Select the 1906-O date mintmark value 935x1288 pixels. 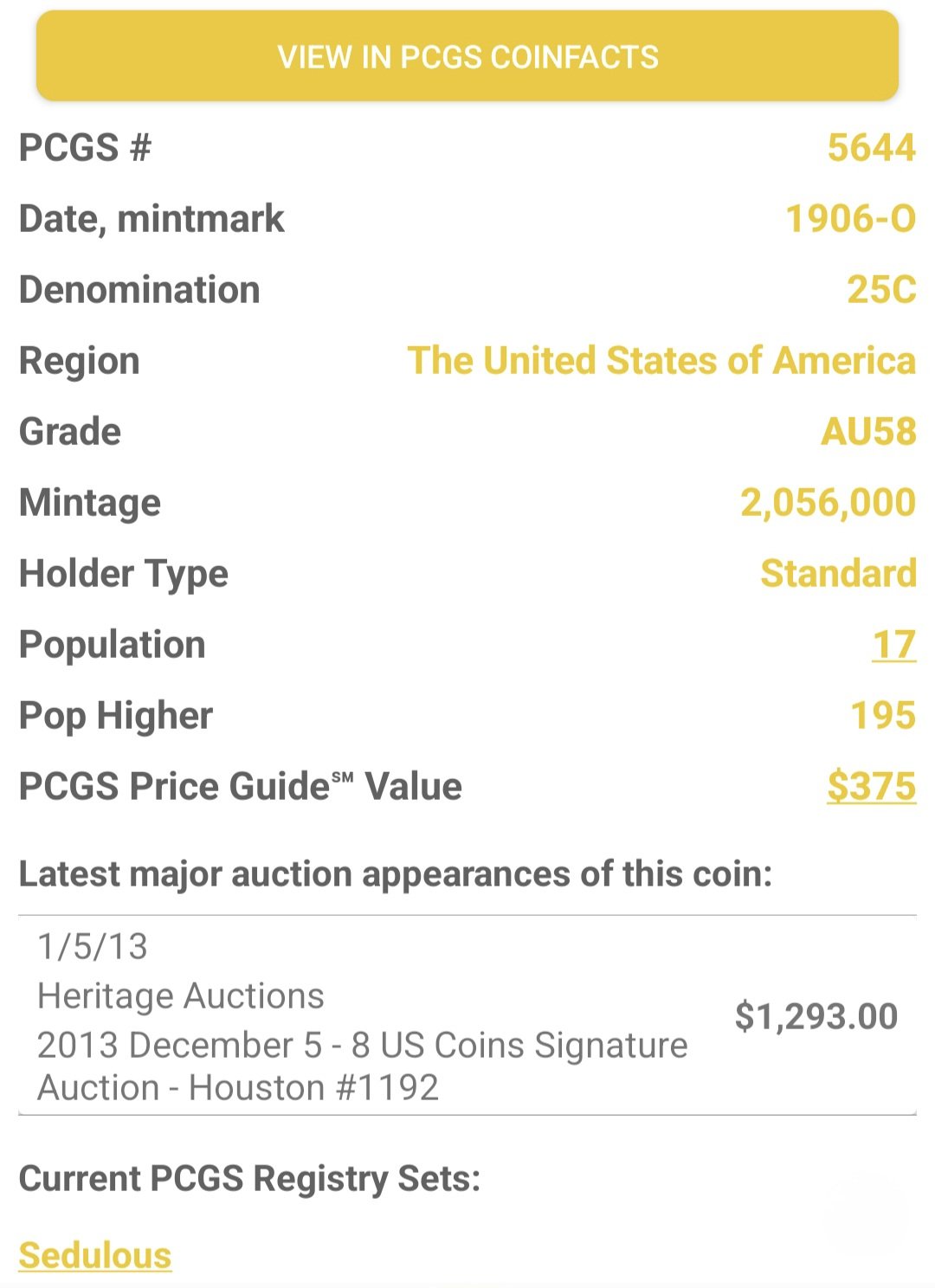tap(850, 219)
